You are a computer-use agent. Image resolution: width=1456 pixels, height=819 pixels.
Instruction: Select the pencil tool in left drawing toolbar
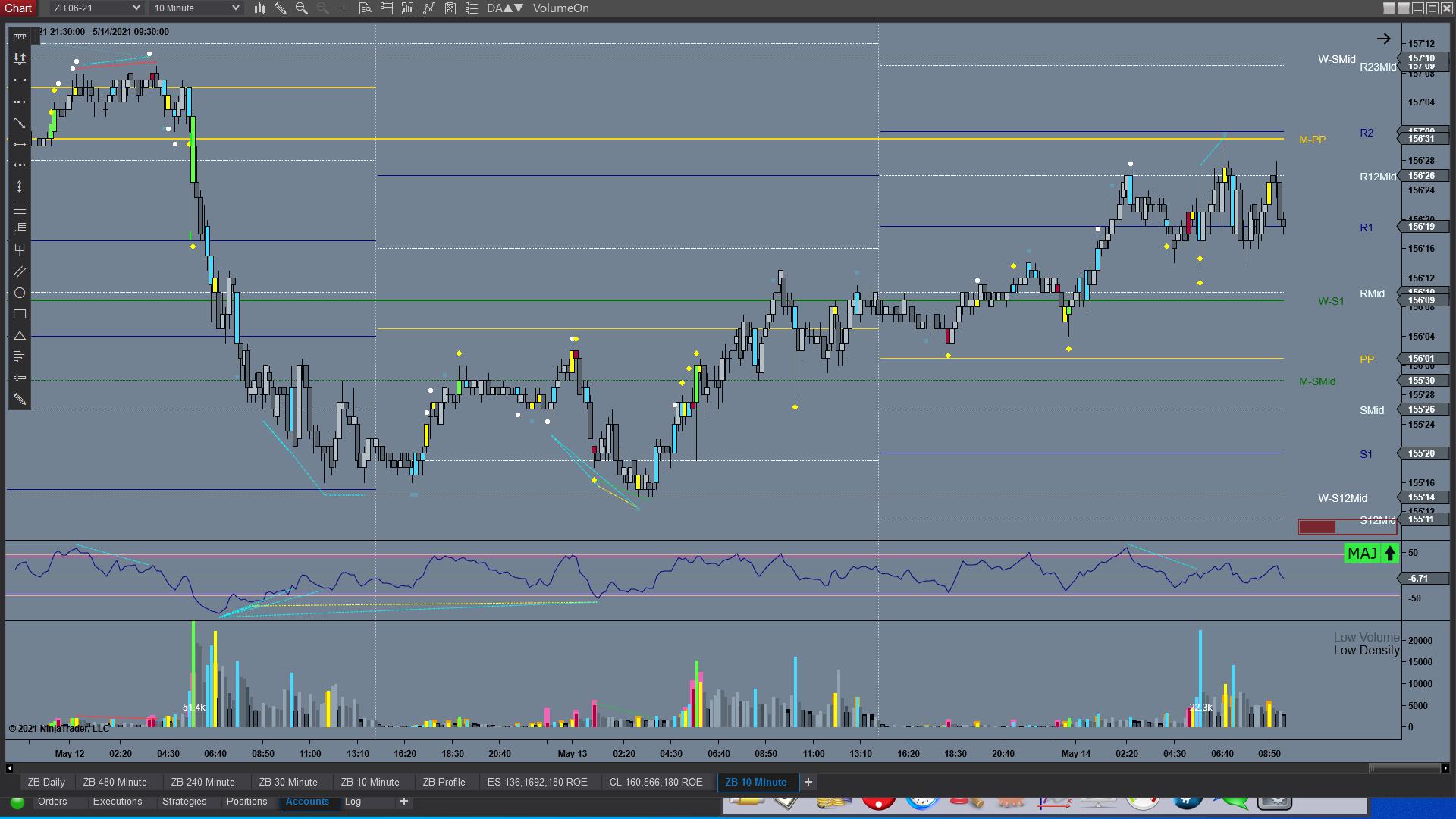pos(20,400)
